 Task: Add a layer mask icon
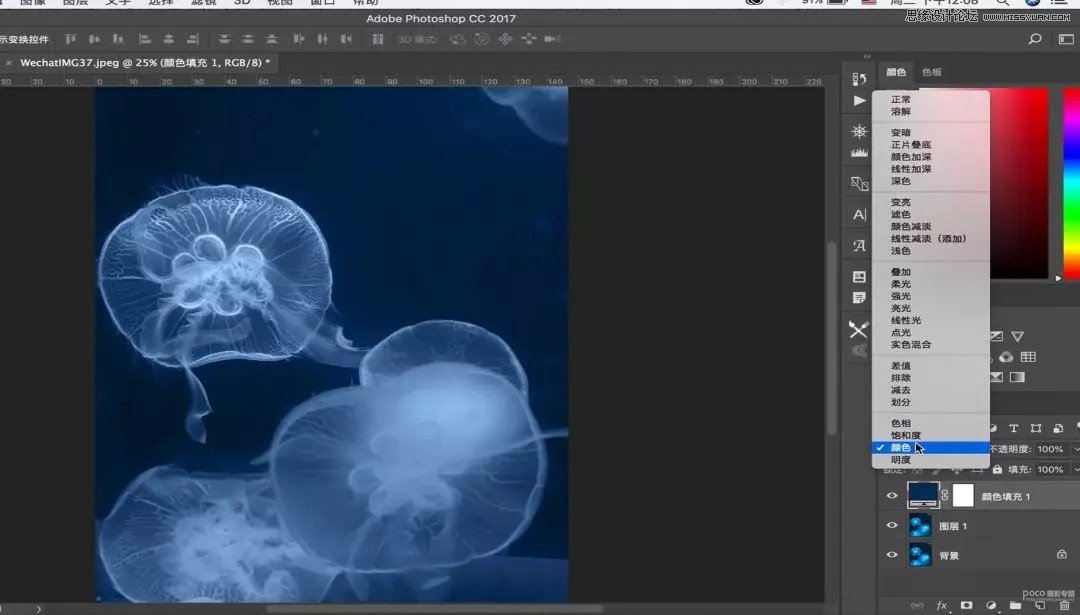[966, 605]
